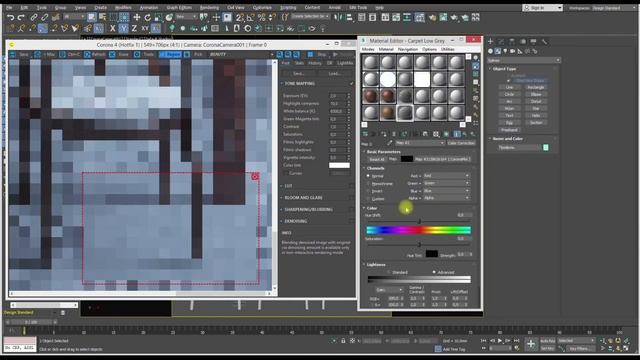Image resolution: width=640 pixels, height=360 pixels.
Task: Click the Rectangle shape button
Action: click(x=536, y=87)
